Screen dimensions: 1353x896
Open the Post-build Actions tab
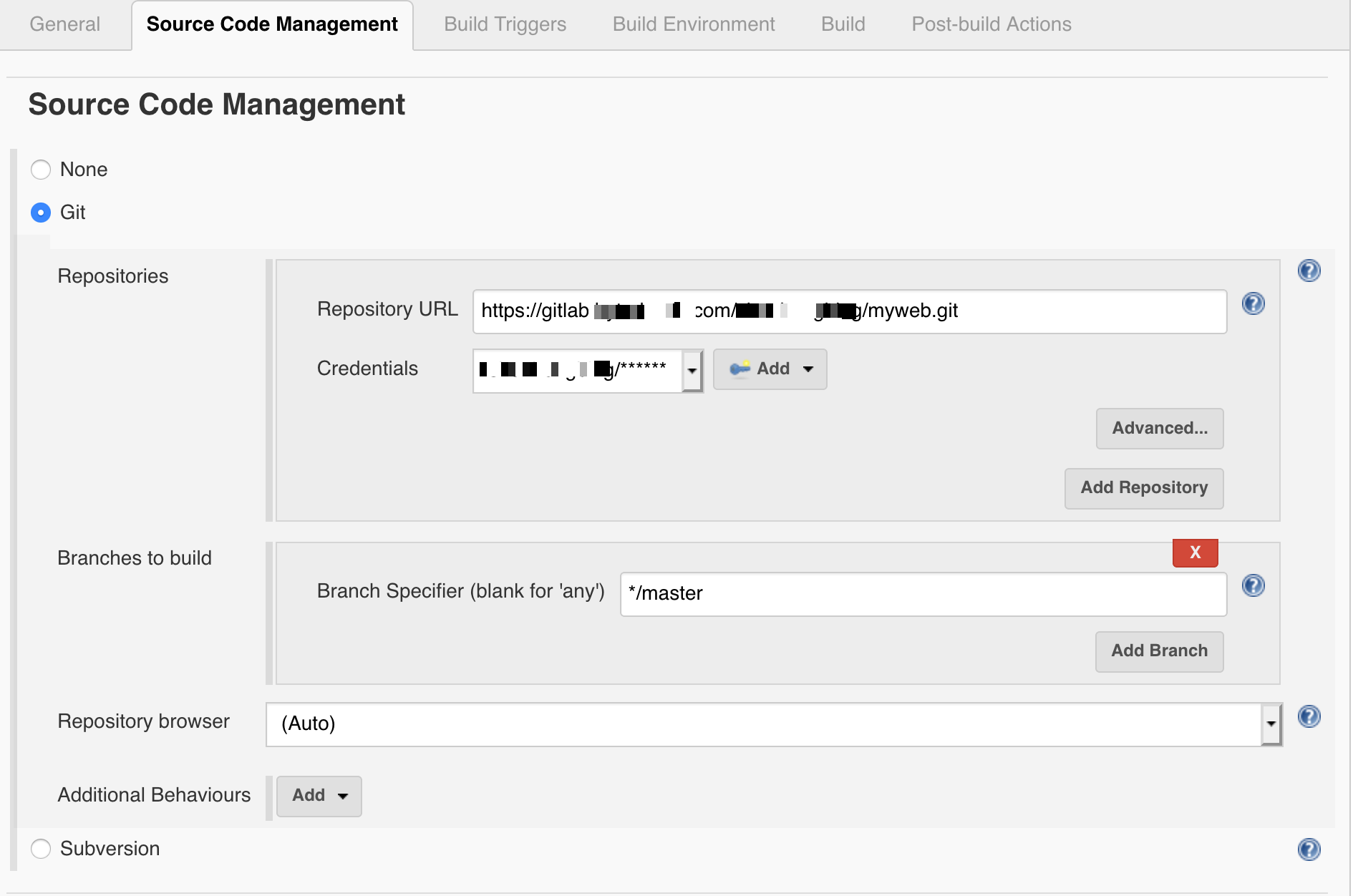(x=991, y=24)
